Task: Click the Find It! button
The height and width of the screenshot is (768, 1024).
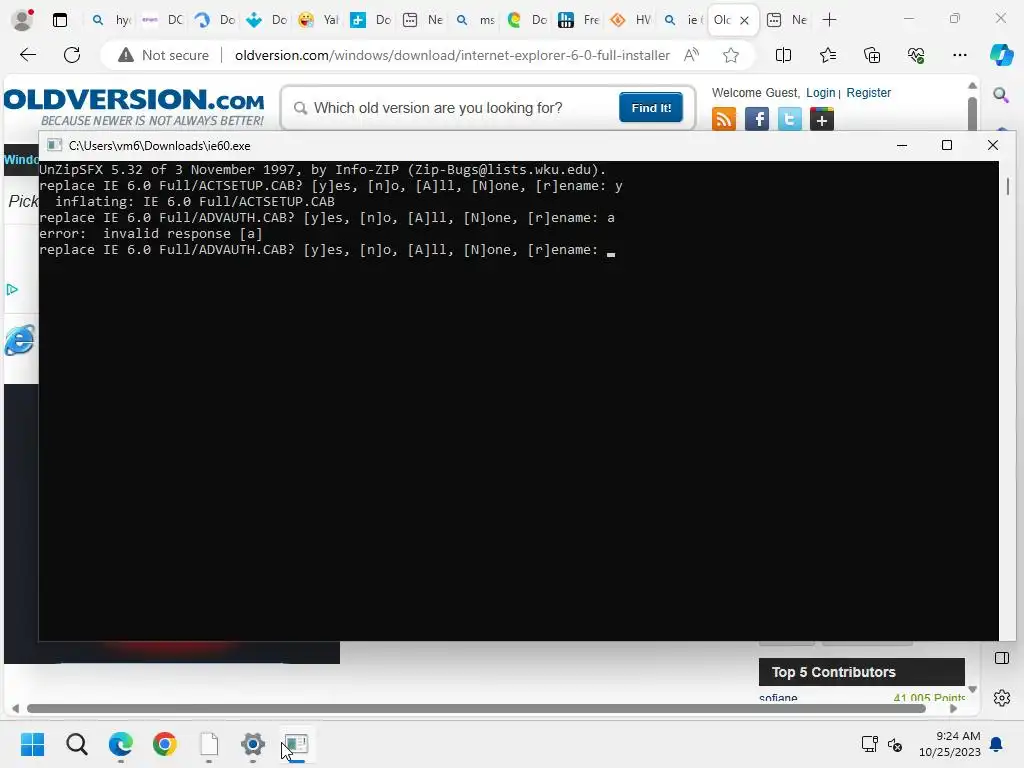Action: [650, 108]
